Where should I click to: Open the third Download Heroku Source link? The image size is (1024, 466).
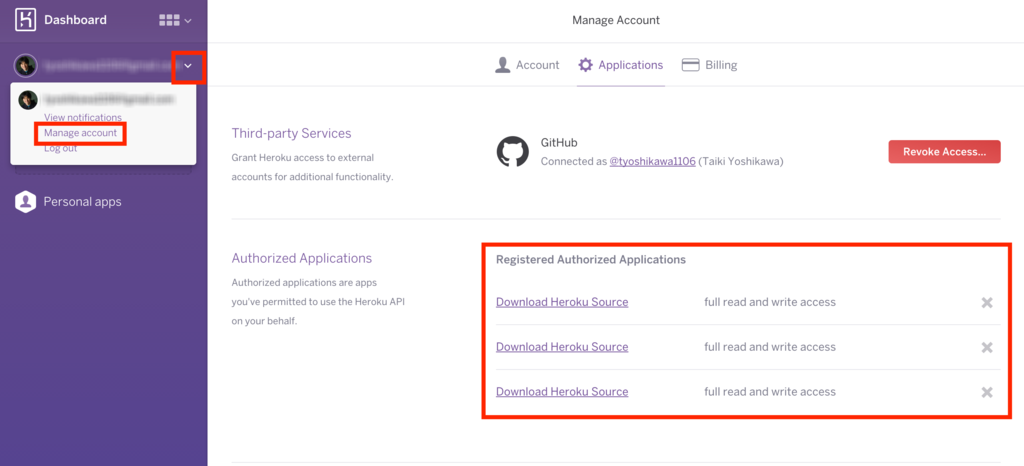(x=562, y=392)
